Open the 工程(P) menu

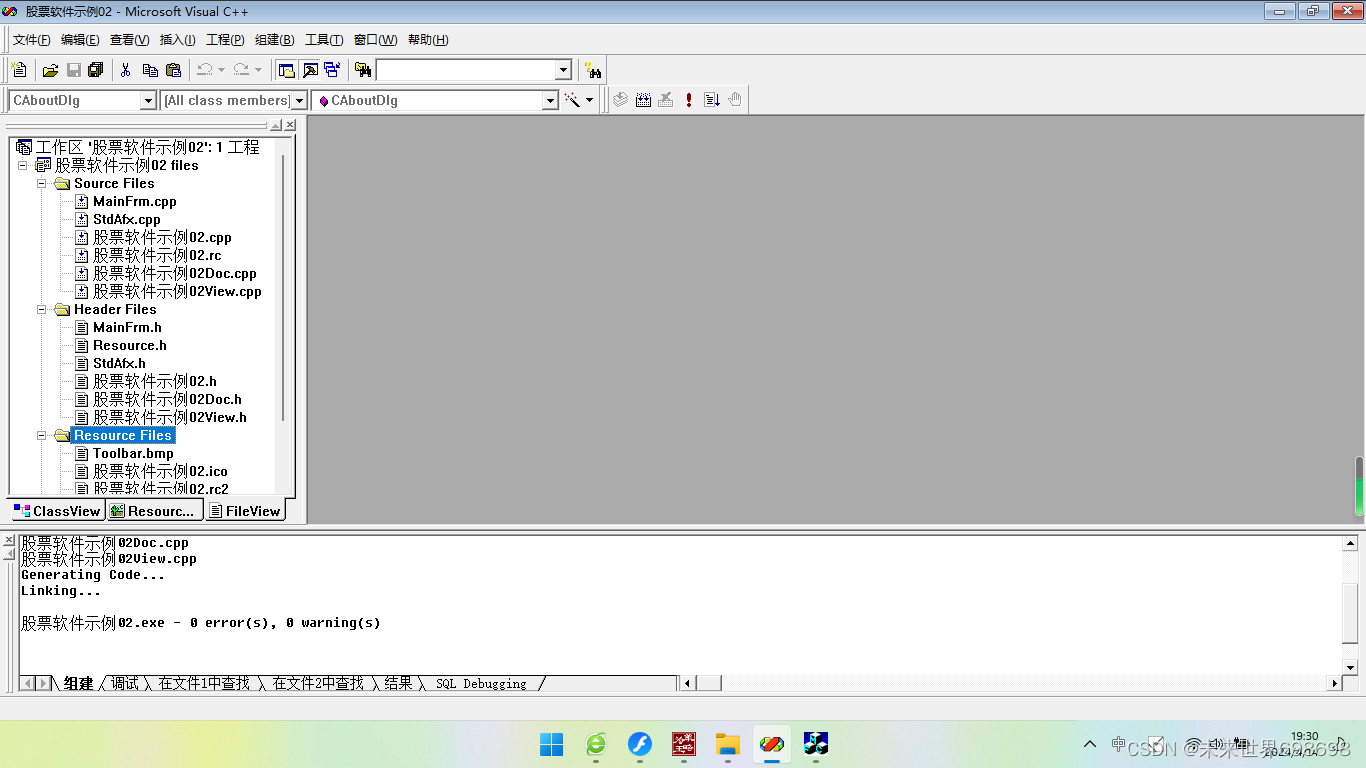click(225, 40)
